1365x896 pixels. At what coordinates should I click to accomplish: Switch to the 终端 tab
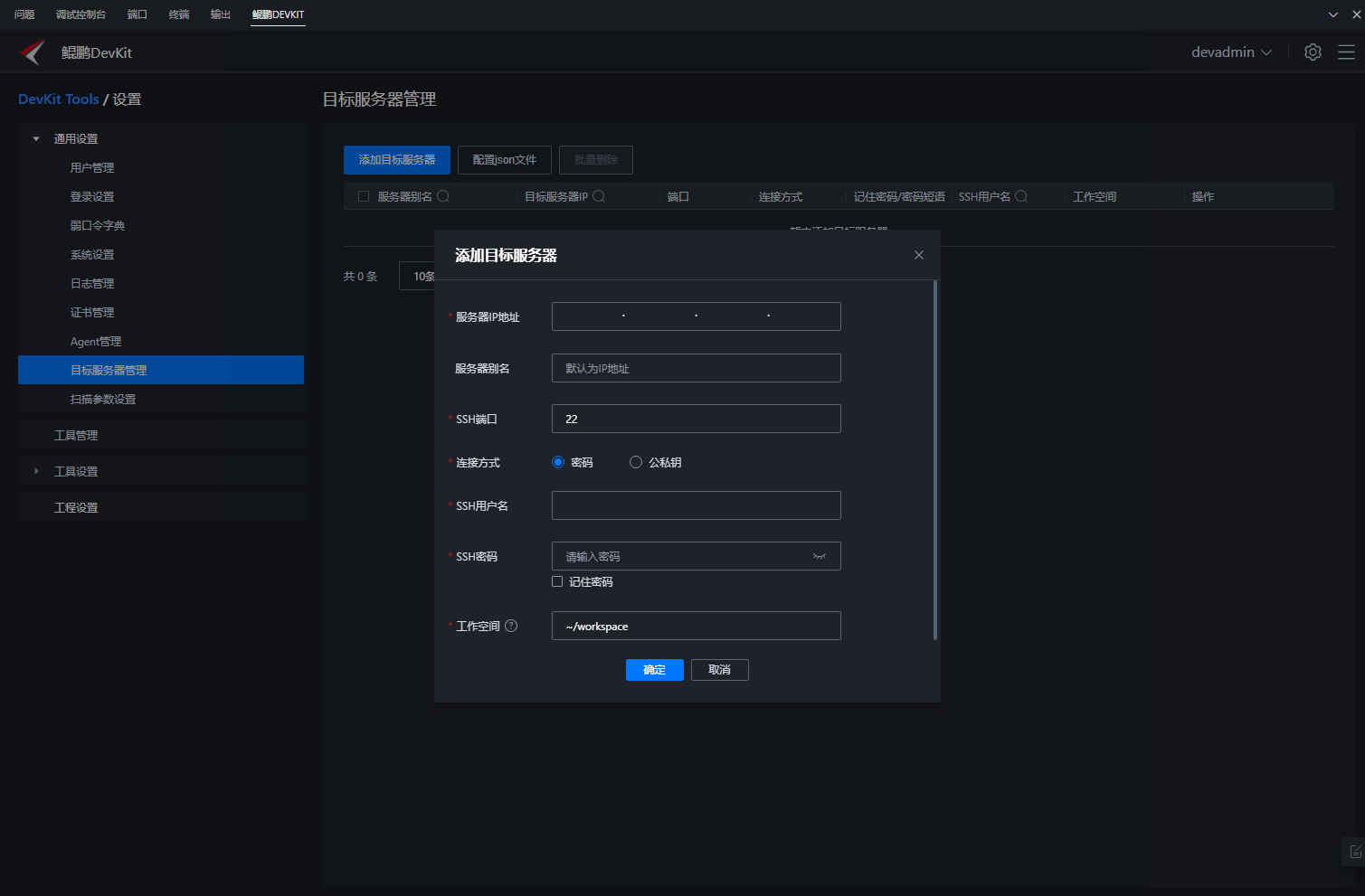(179, 14)
